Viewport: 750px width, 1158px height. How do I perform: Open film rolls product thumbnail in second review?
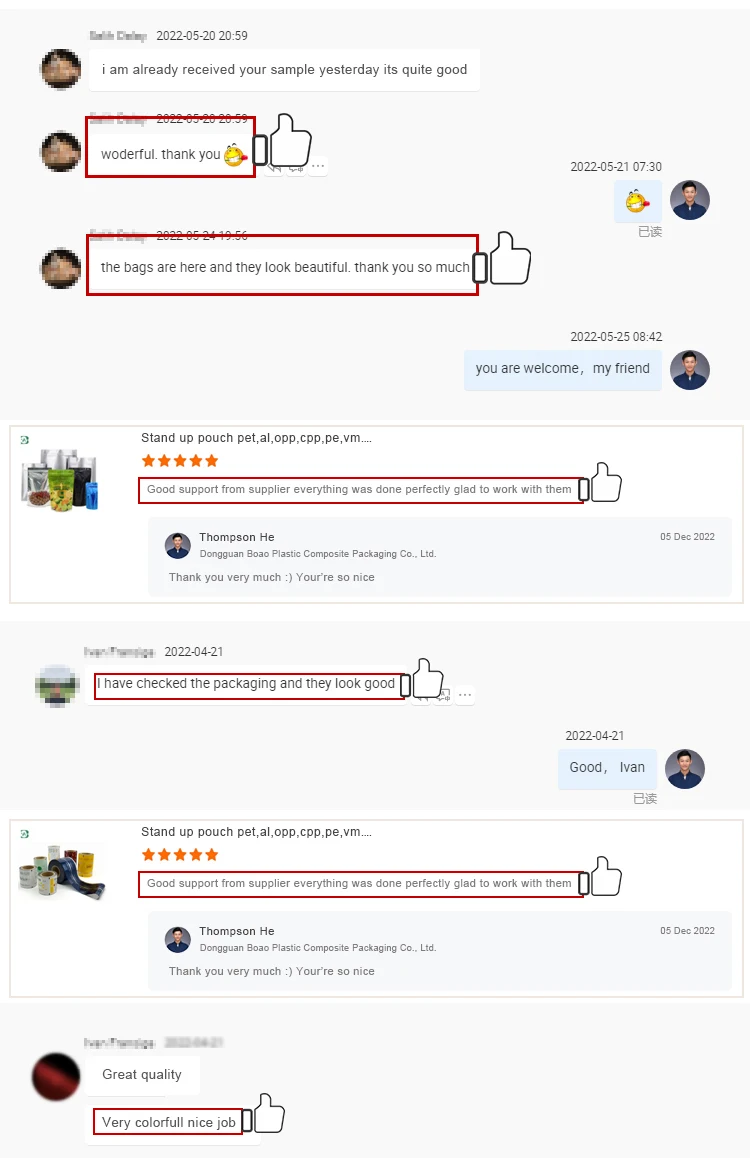[x=61, y=873]
